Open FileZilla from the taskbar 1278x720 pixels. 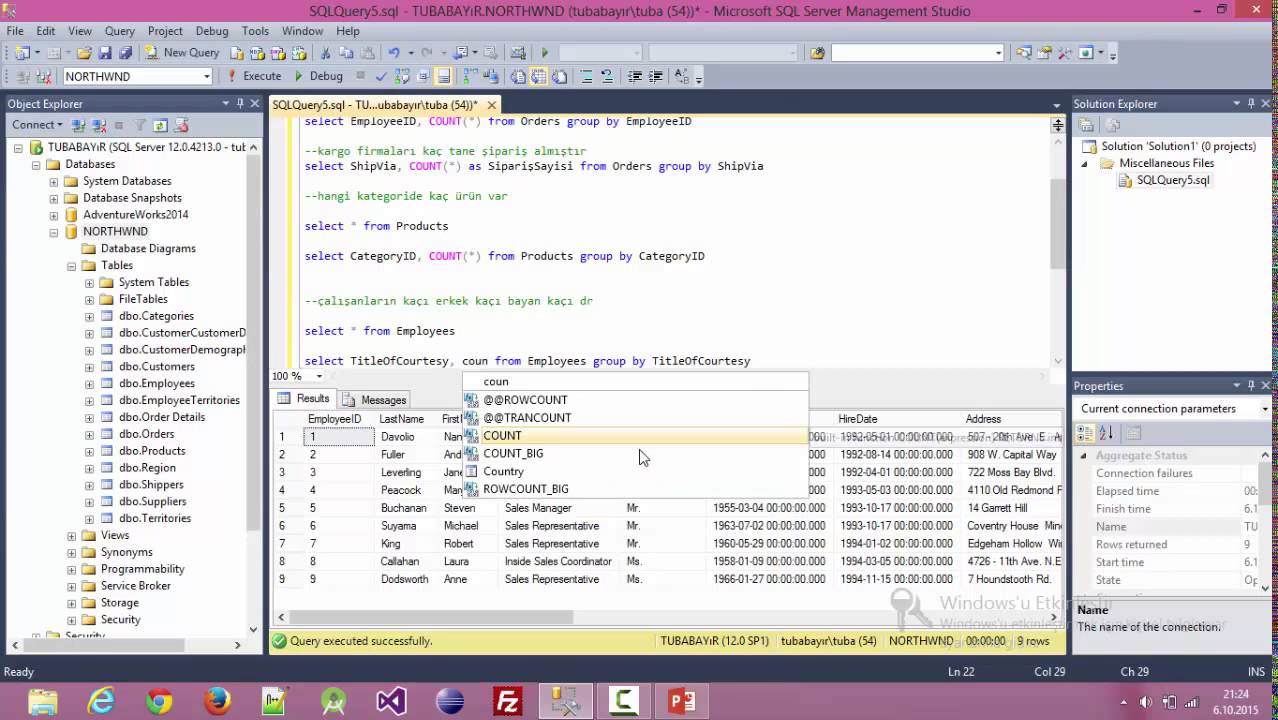(x=508, y=701)
